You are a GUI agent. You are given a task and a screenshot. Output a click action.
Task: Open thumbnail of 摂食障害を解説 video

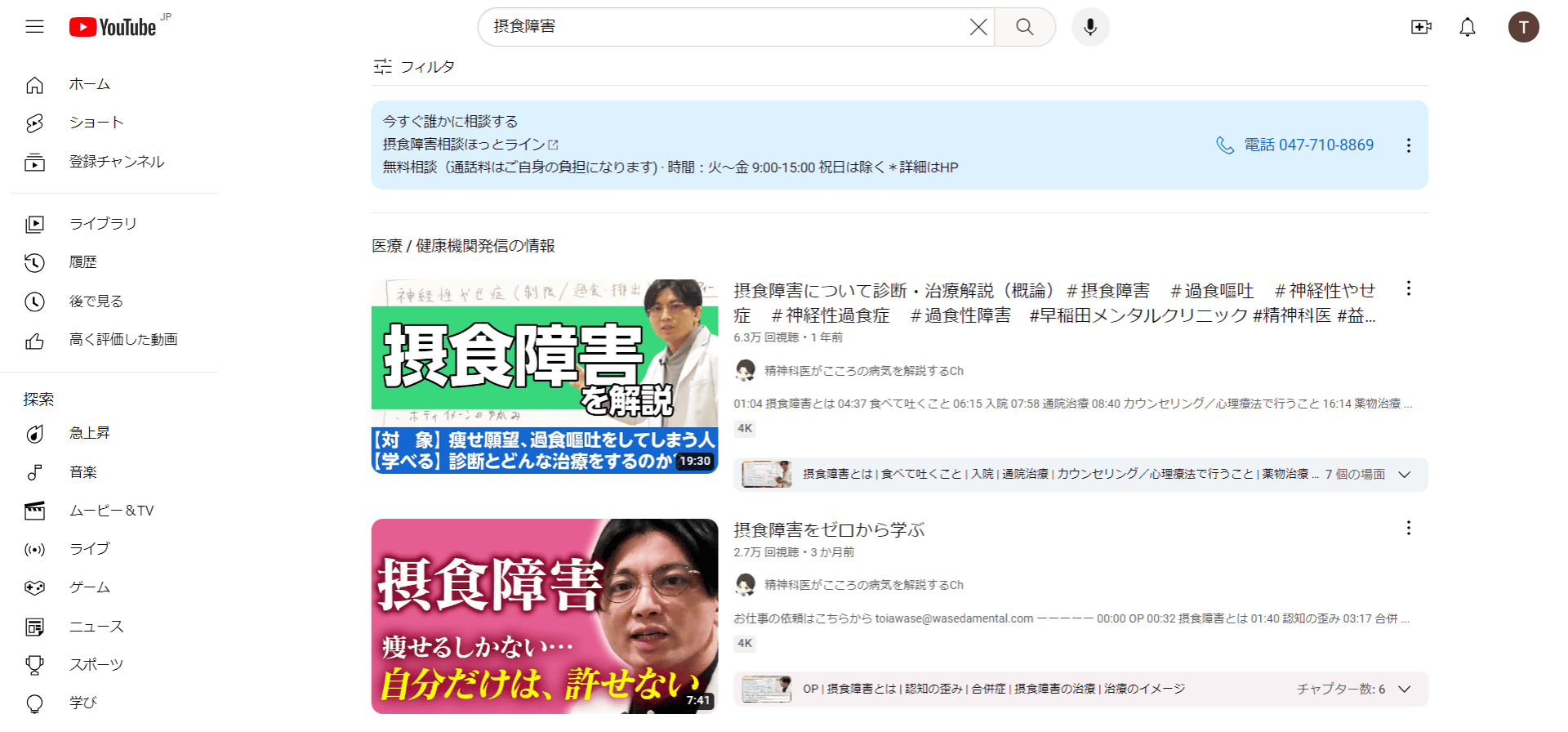[545, 377]
